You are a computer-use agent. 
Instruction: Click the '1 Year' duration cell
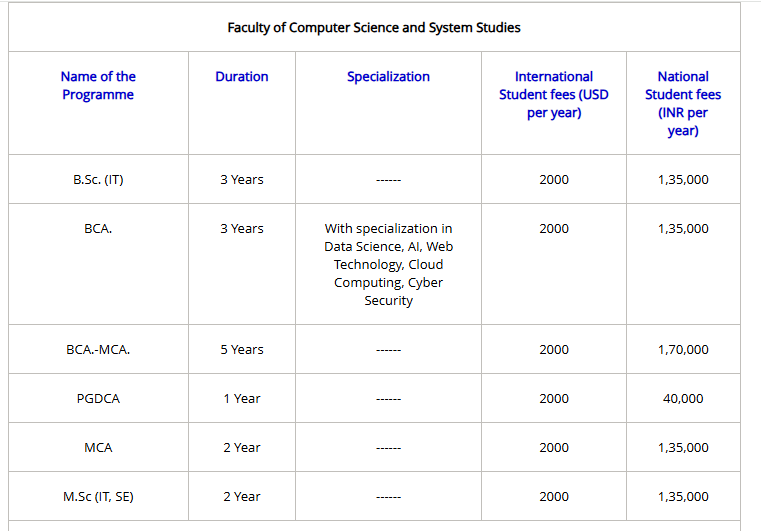pos(242,399)
